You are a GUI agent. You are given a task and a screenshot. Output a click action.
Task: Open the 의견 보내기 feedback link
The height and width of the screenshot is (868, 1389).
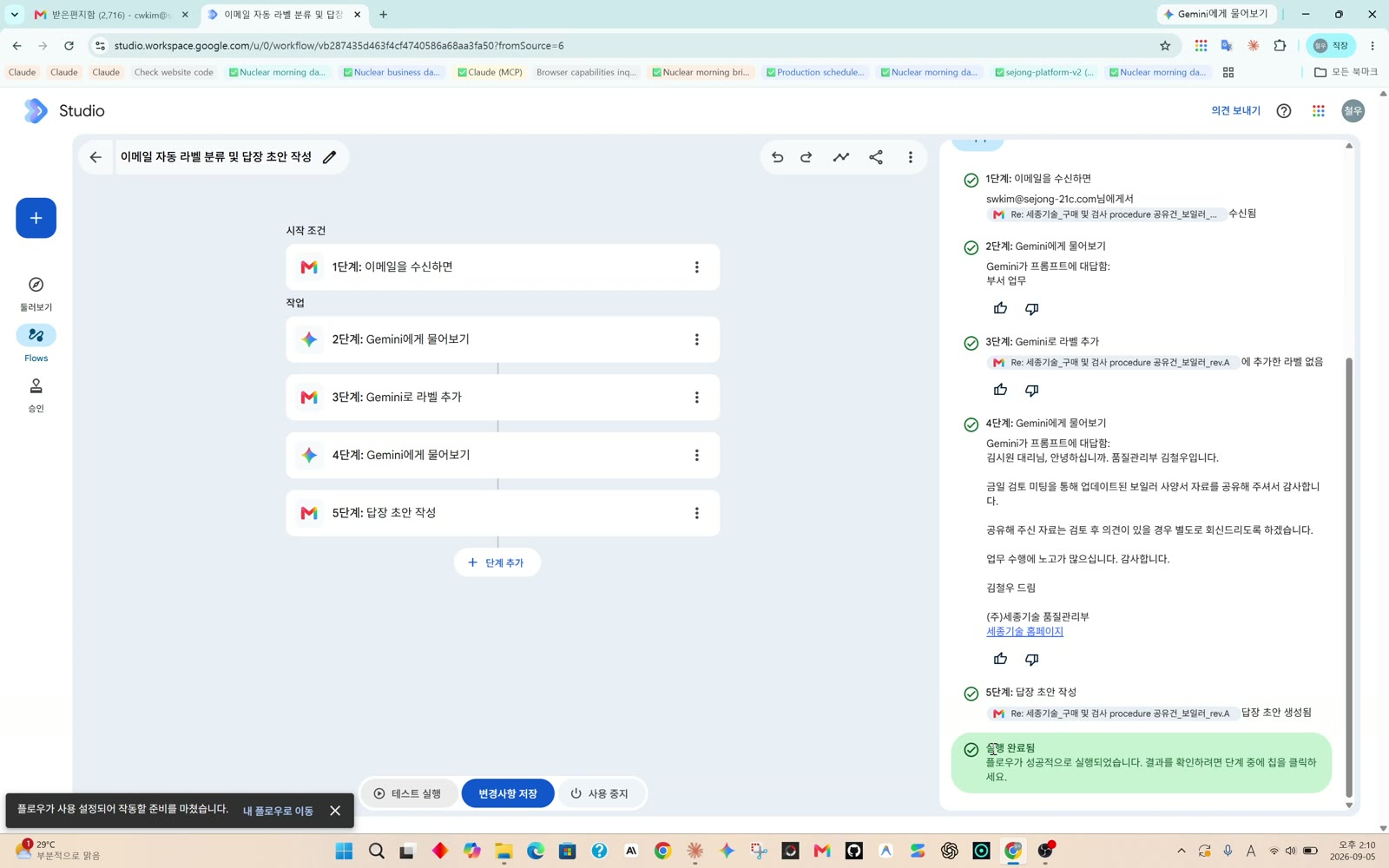click(1235, 110)
